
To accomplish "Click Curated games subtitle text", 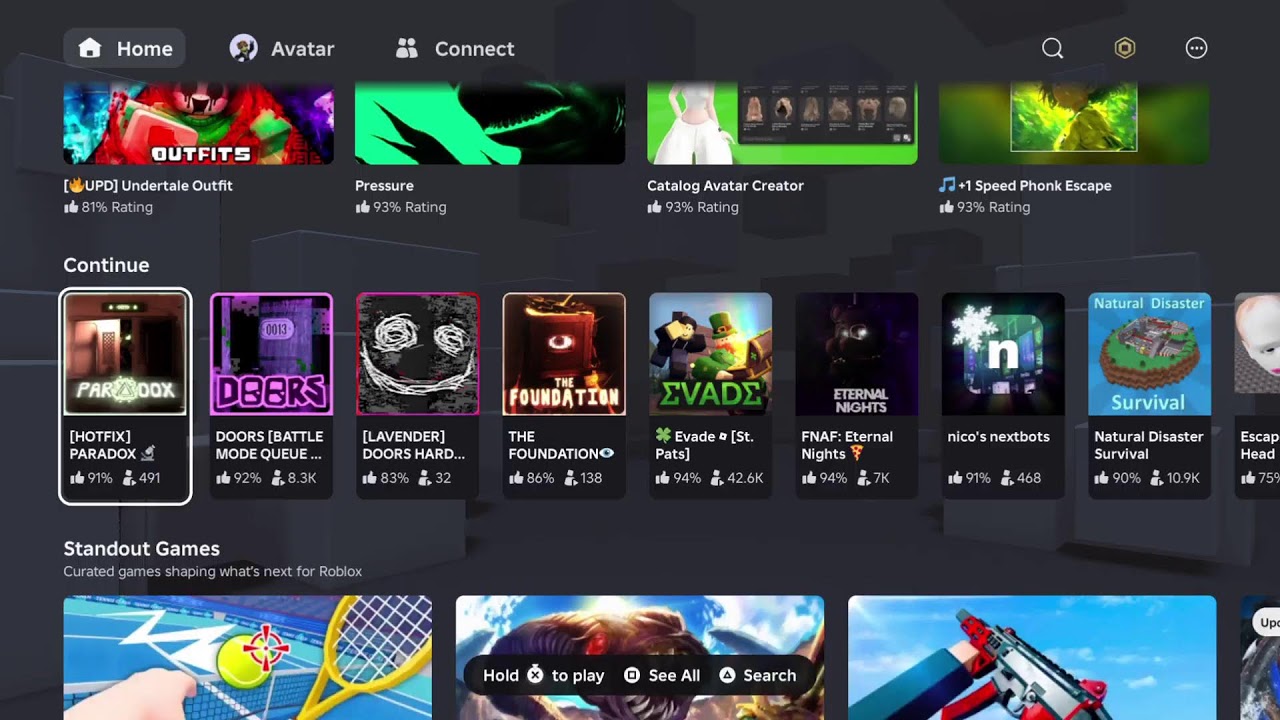I will [212, 572].
